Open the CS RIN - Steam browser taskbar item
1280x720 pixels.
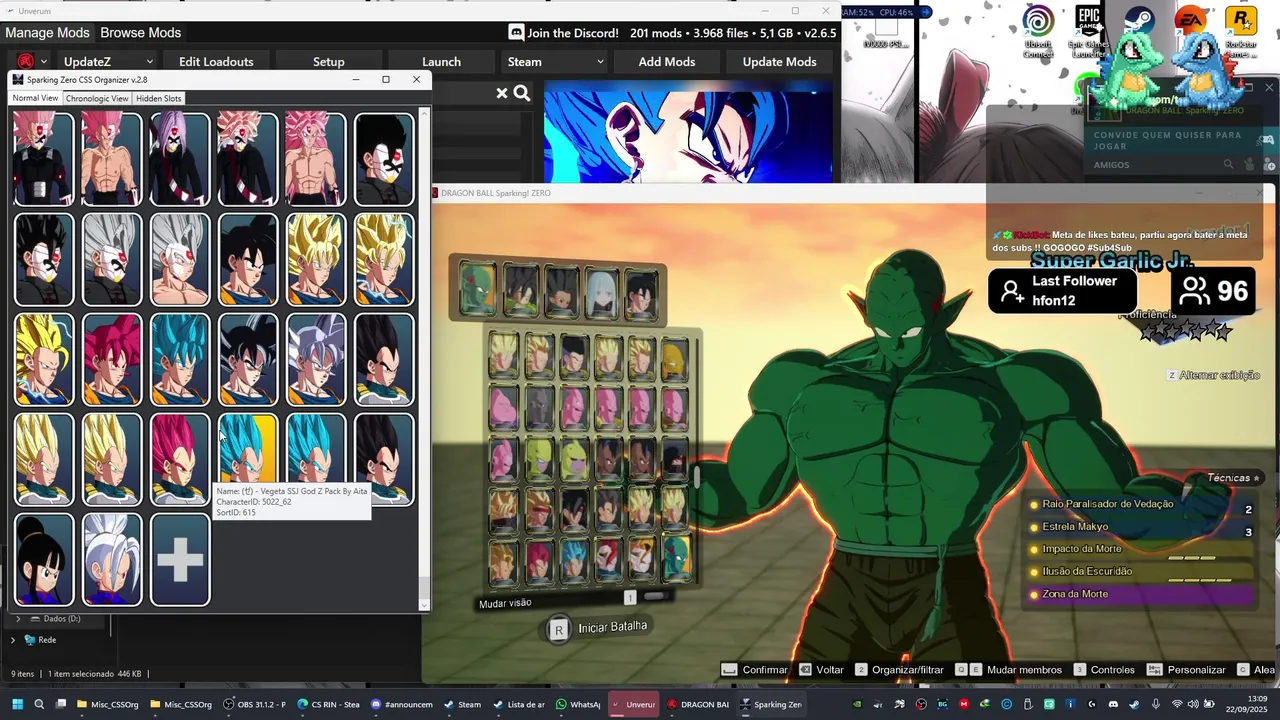click(328, 704)
